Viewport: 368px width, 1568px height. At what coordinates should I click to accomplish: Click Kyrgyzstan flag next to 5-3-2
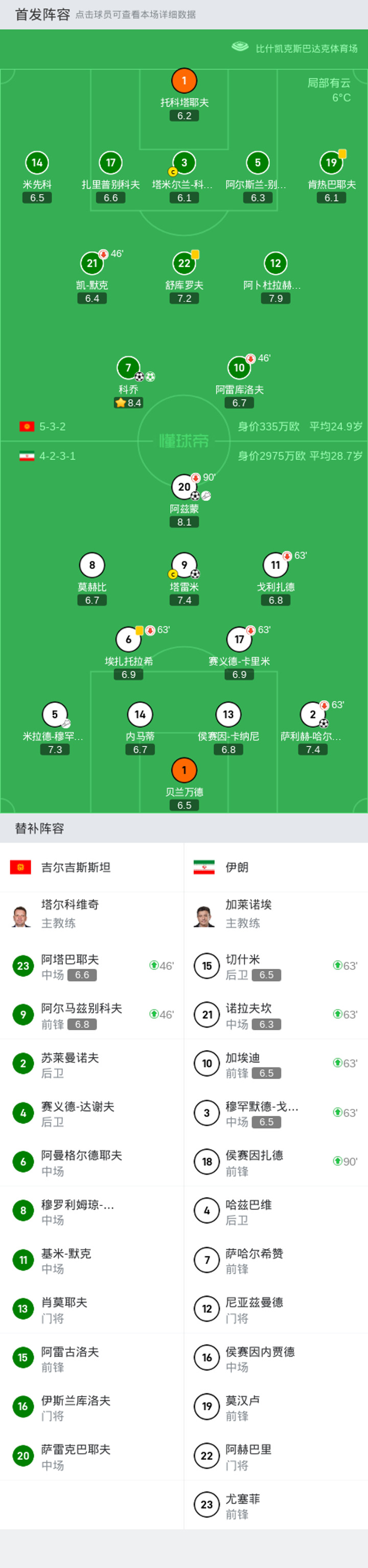(x=27, y=426)
